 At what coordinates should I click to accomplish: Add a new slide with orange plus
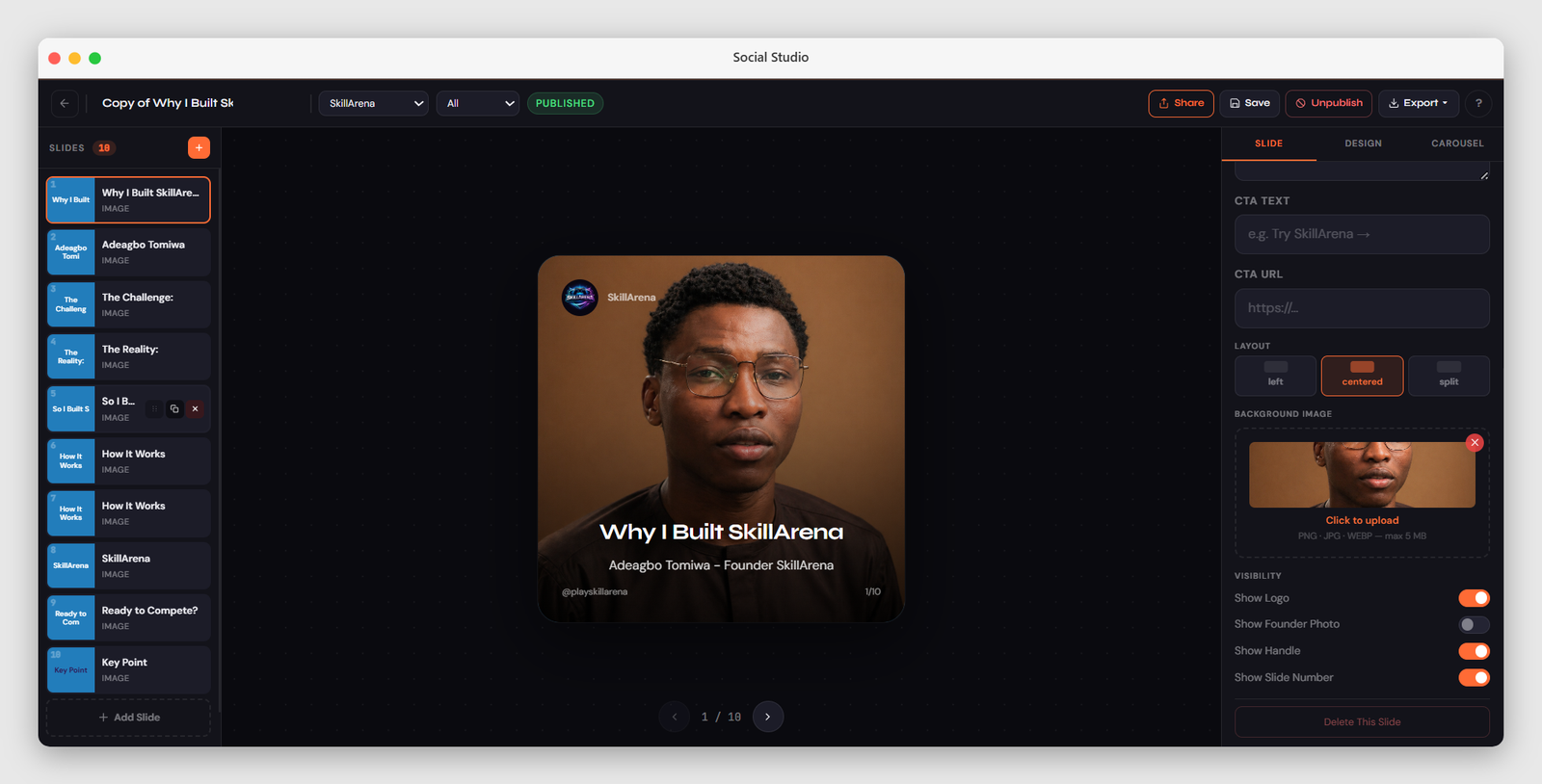(x=199, y=147)
